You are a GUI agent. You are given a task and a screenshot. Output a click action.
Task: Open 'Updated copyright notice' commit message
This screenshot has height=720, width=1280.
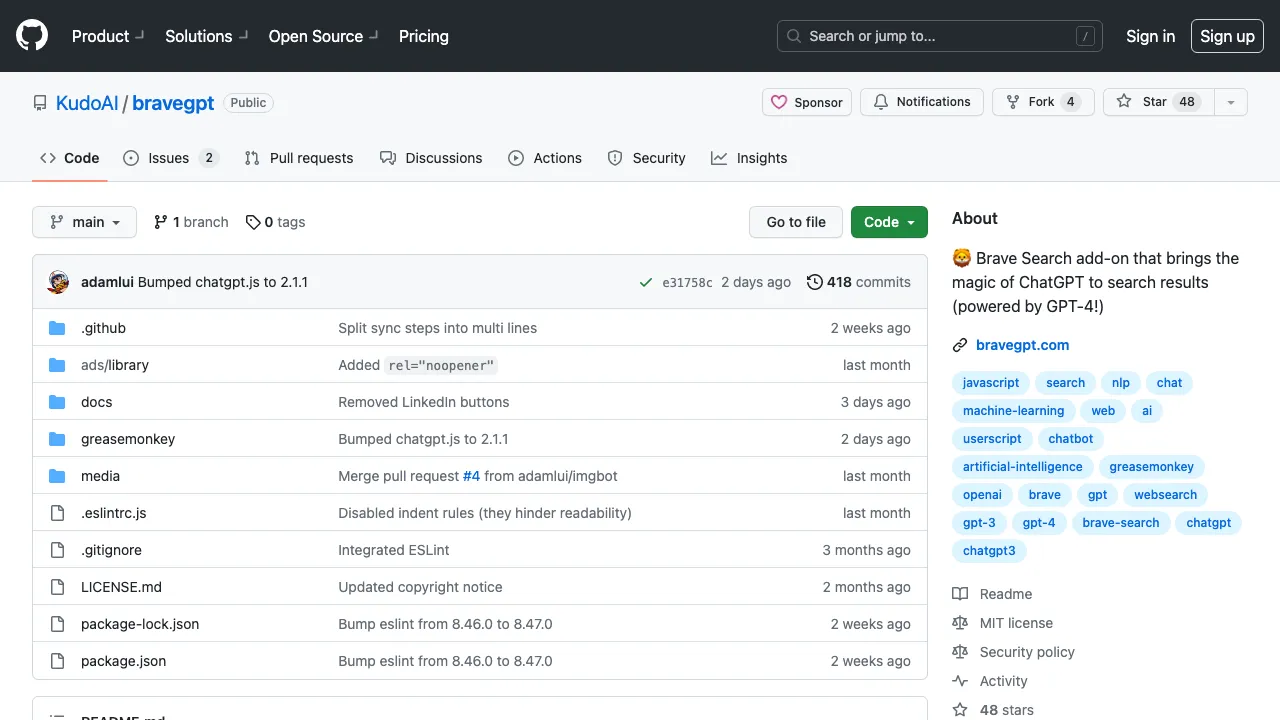click(x=420, y=587)
